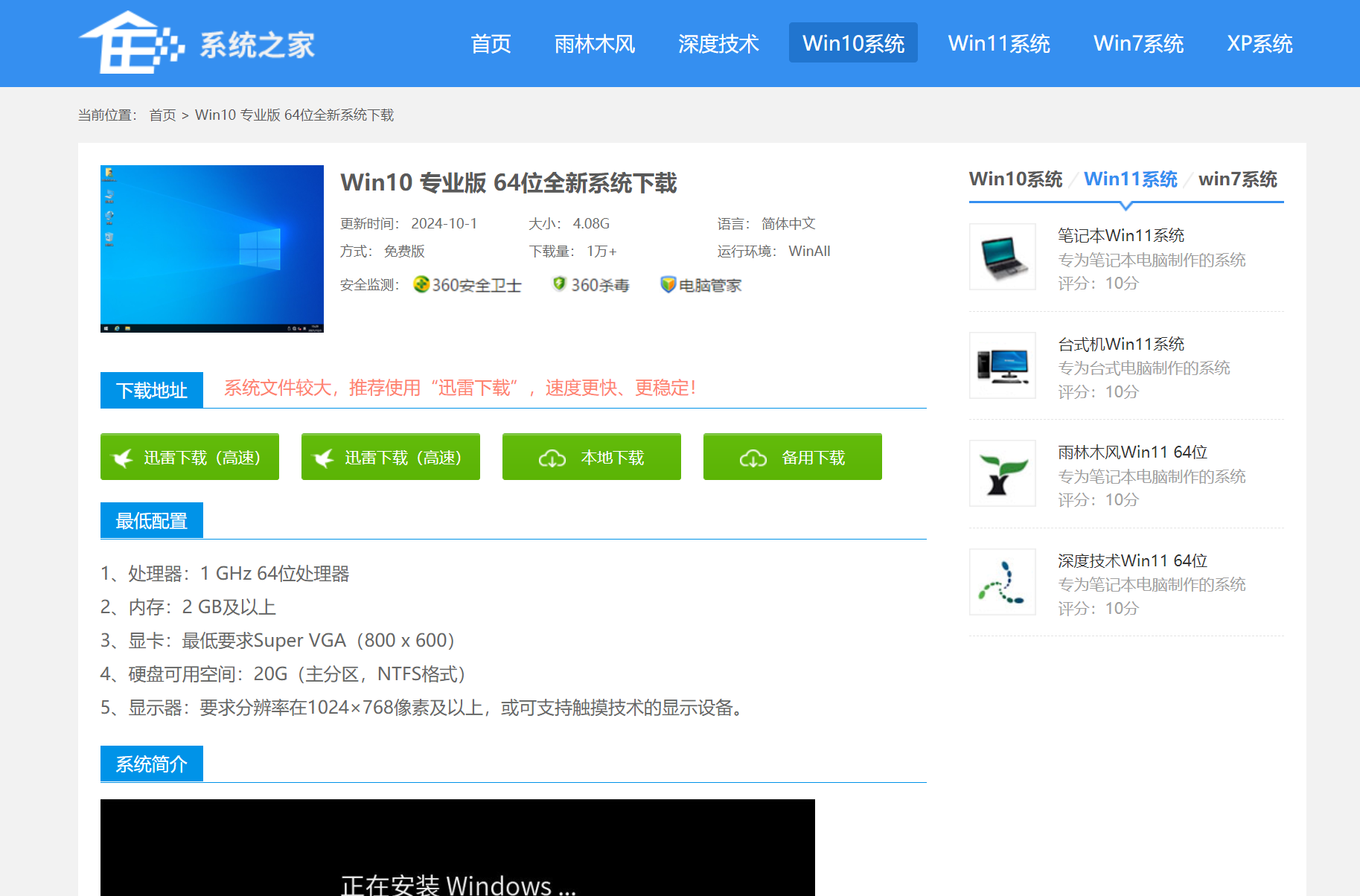Open XP系统 in the top navigation

tap(1260, 43)
